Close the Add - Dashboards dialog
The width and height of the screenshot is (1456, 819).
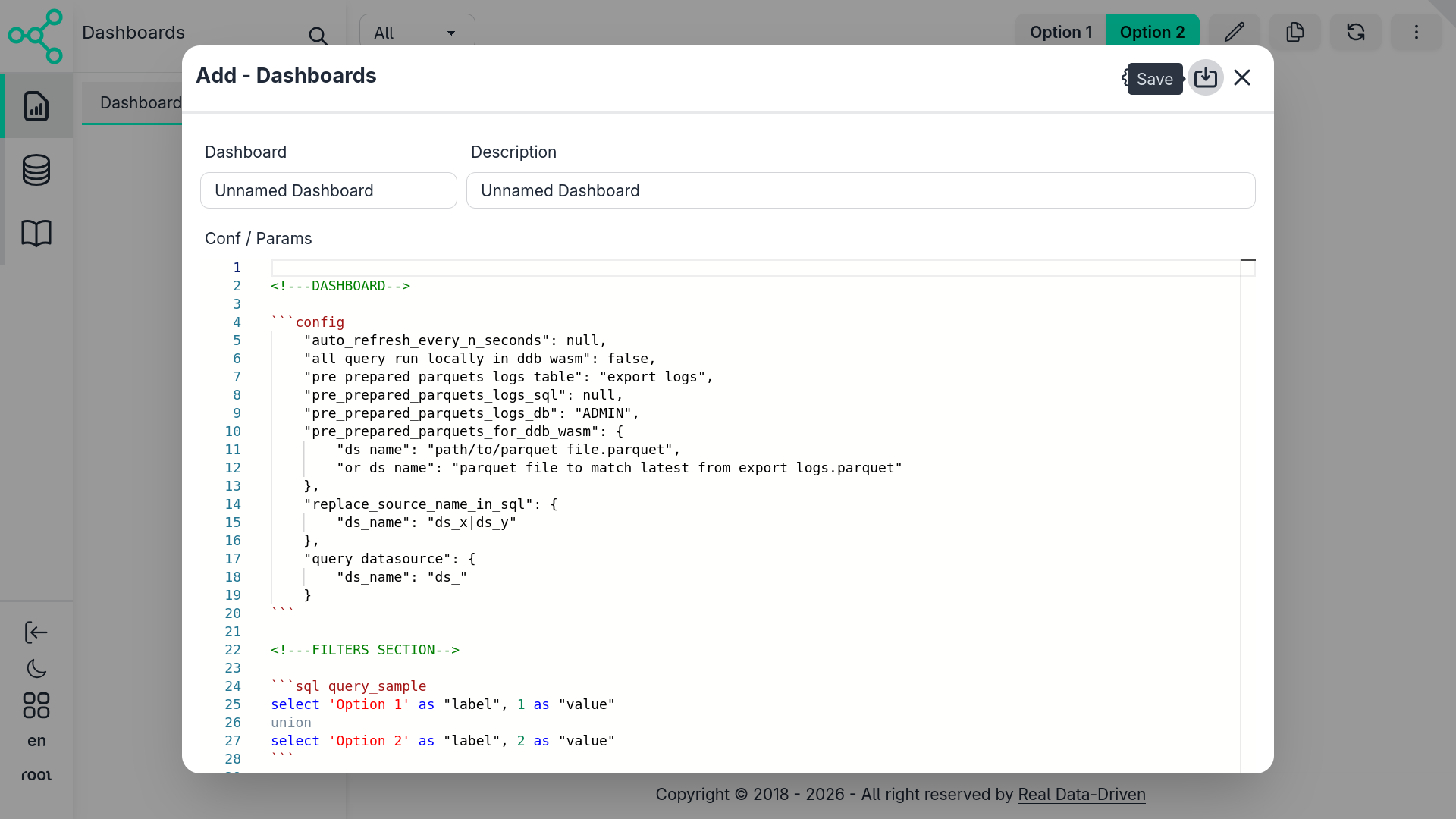coord(1241,78)
